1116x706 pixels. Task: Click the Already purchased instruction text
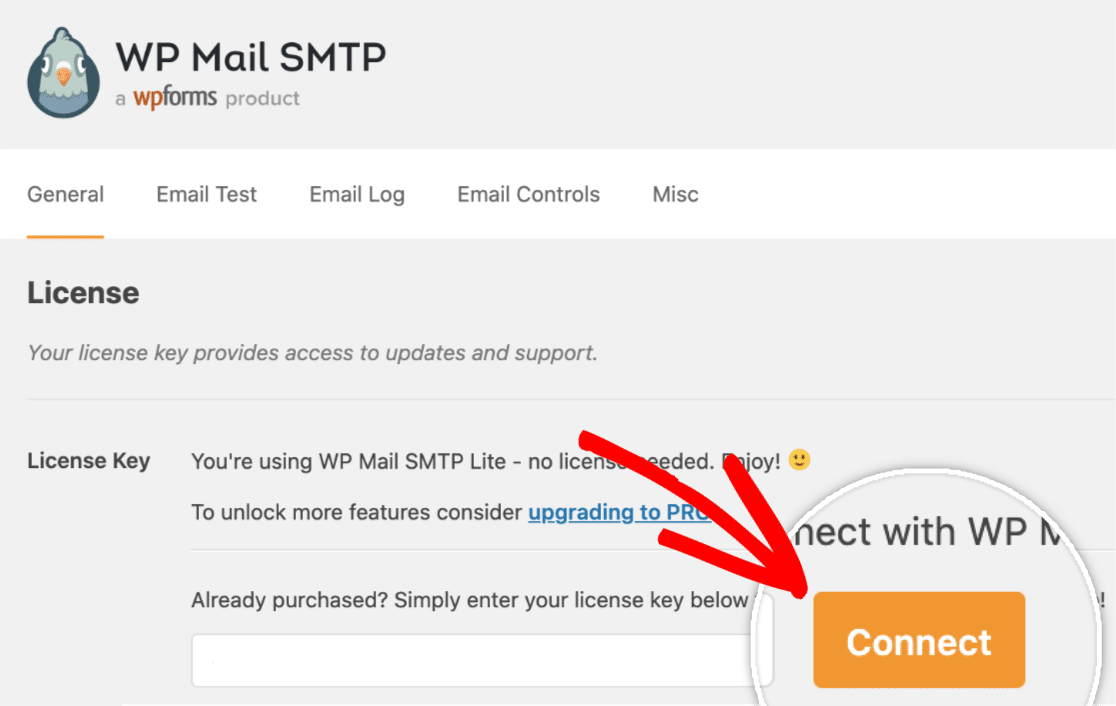pyautogui.click(x=470, y=600)
